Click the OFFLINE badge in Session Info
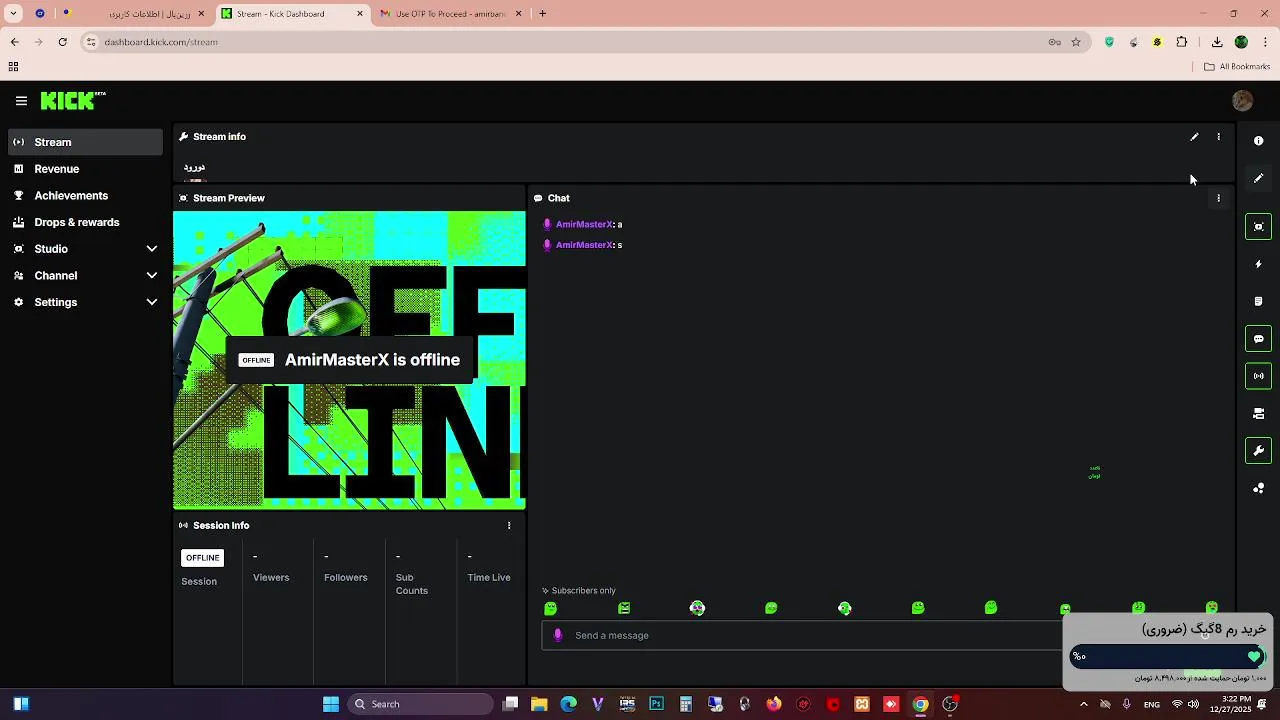Screen dimensions: 1280x720 [x=202, y=558]
